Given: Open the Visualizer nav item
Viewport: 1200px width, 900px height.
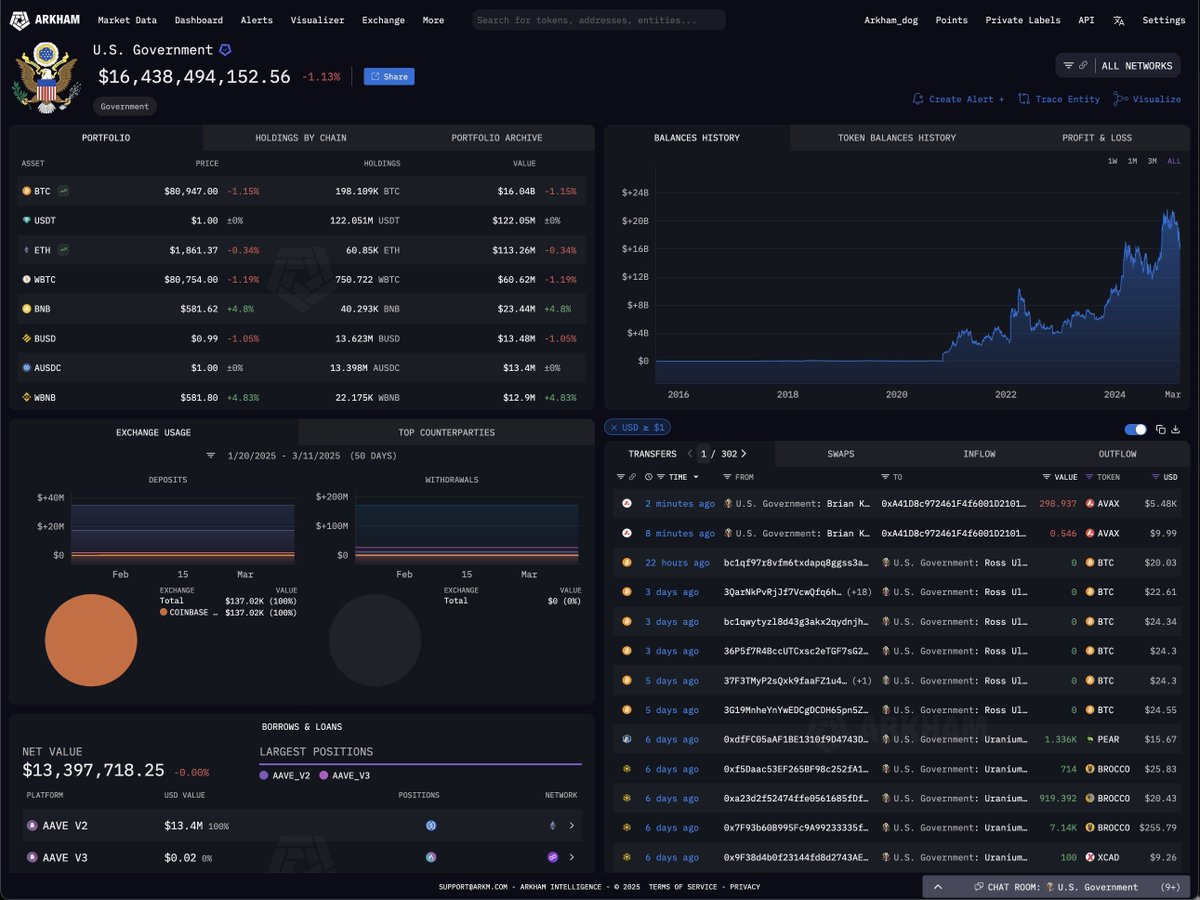Looking at the screenshot, I should (x=317, y=20).
